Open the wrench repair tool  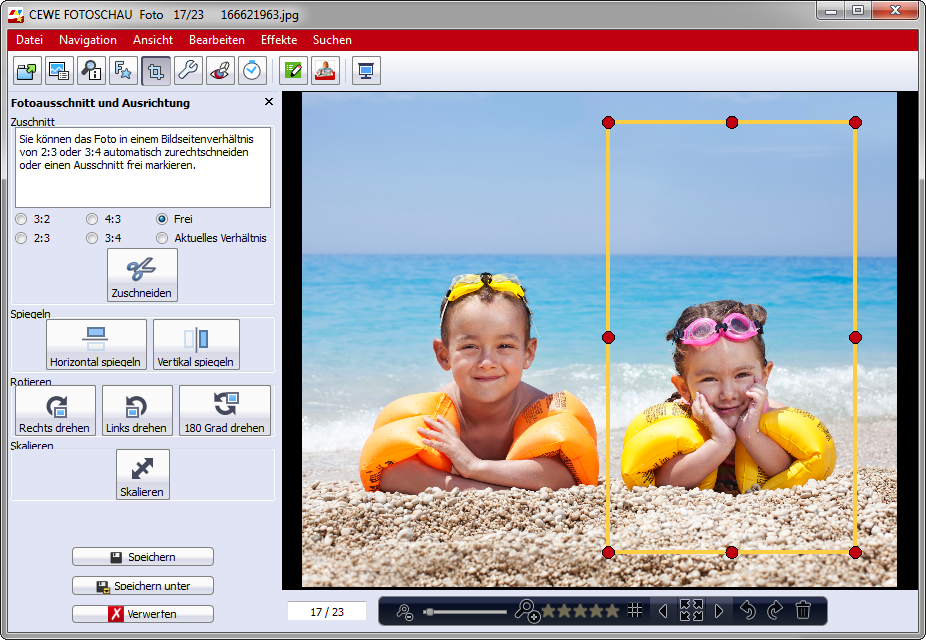pos(188,71)
